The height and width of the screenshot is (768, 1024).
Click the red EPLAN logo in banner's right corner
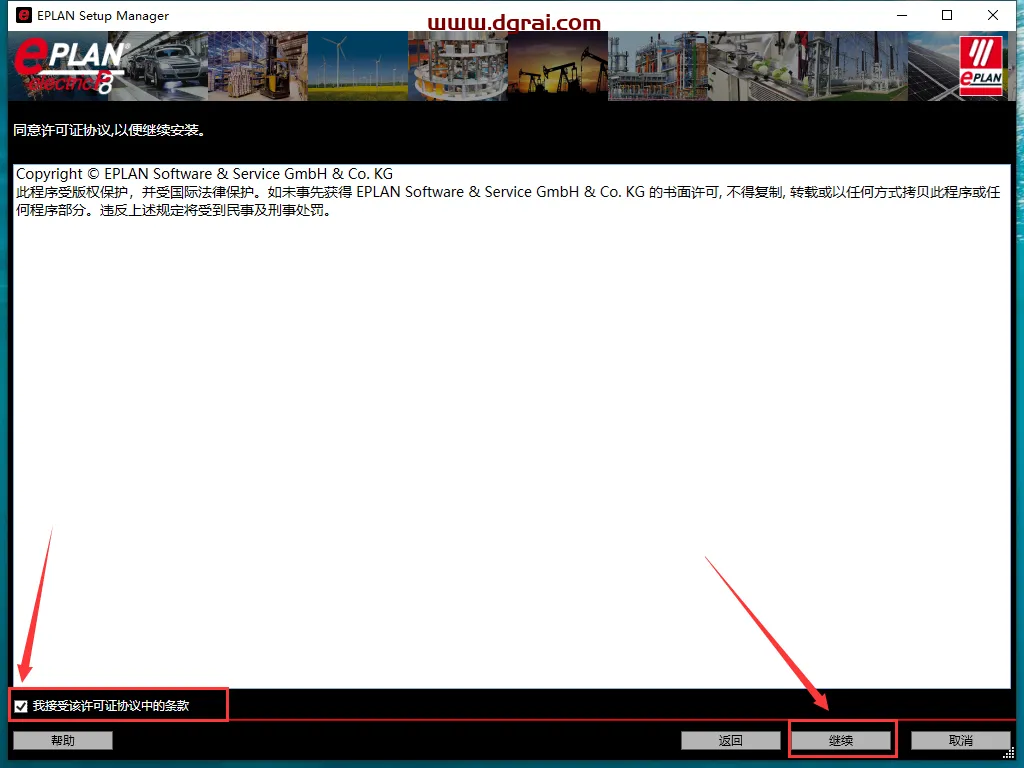pos(980,66)
